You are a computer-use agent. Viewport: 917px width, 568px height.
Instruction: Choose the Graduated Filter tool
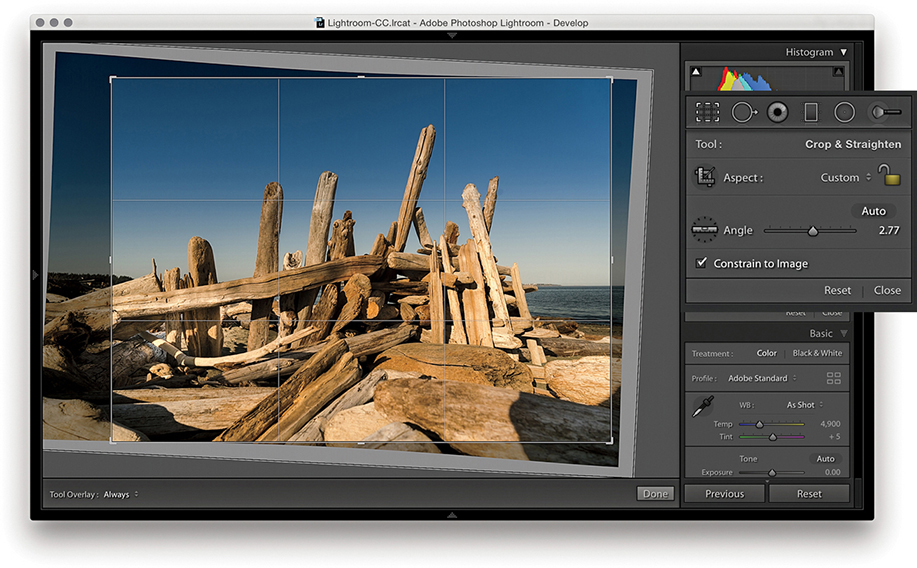(811, 112)
